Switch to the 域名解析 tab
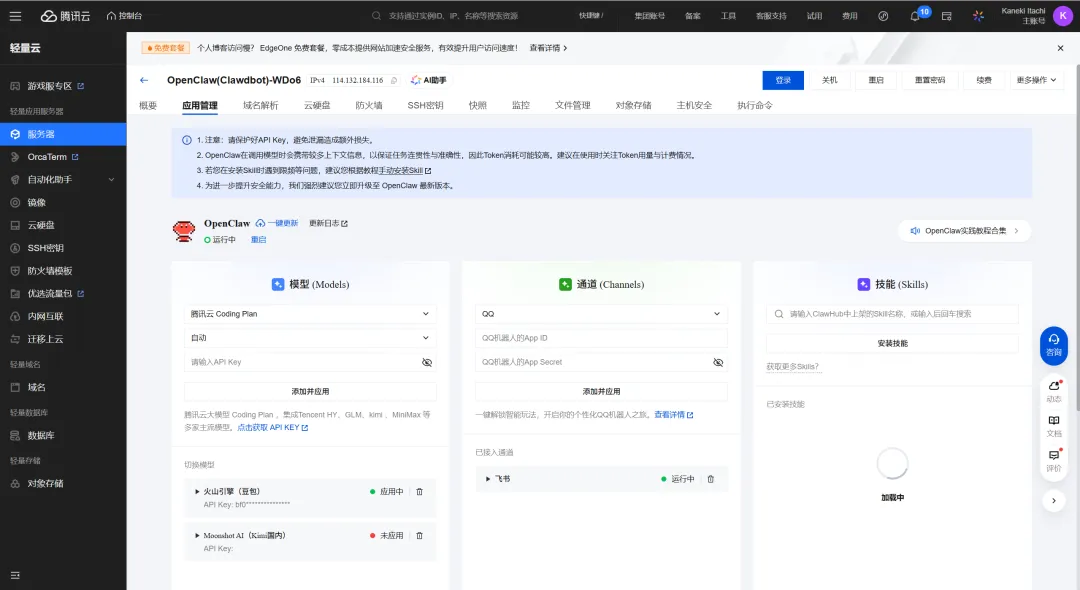Image resolution: width=1080 pixels, height=590 pixels. [260, 105]
